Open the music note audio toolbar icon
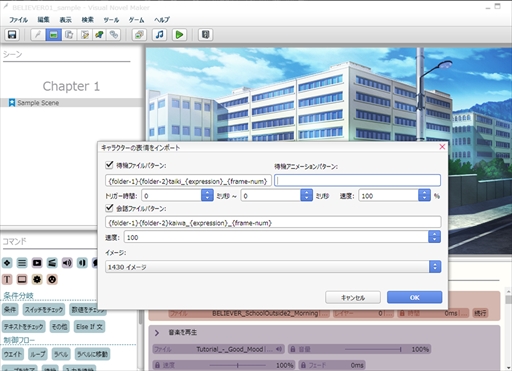This screenshot has width=512, height=371. click(160, 35)
